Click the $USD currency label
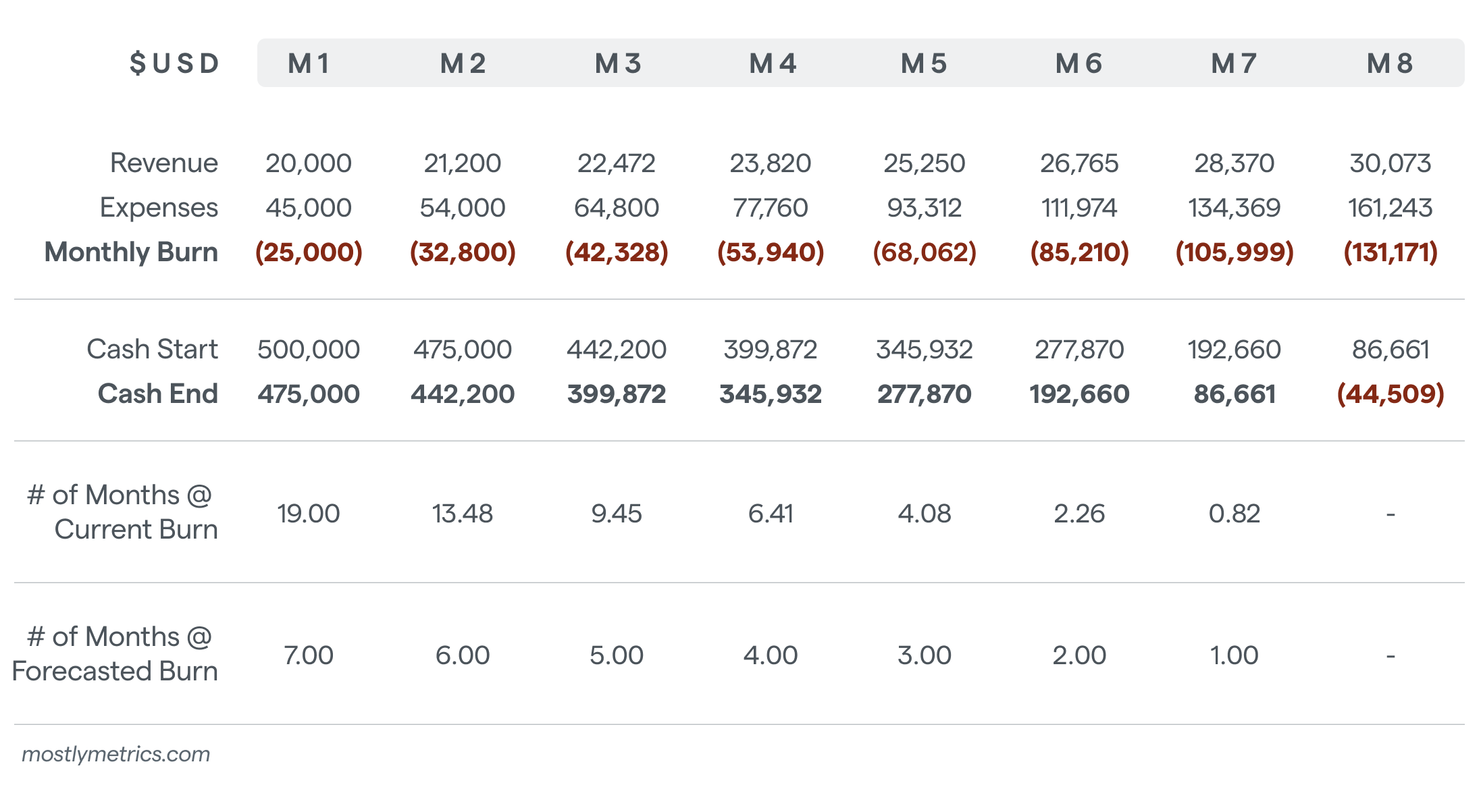The height and width of the screenshot is (812, 1481). point(175,63)
